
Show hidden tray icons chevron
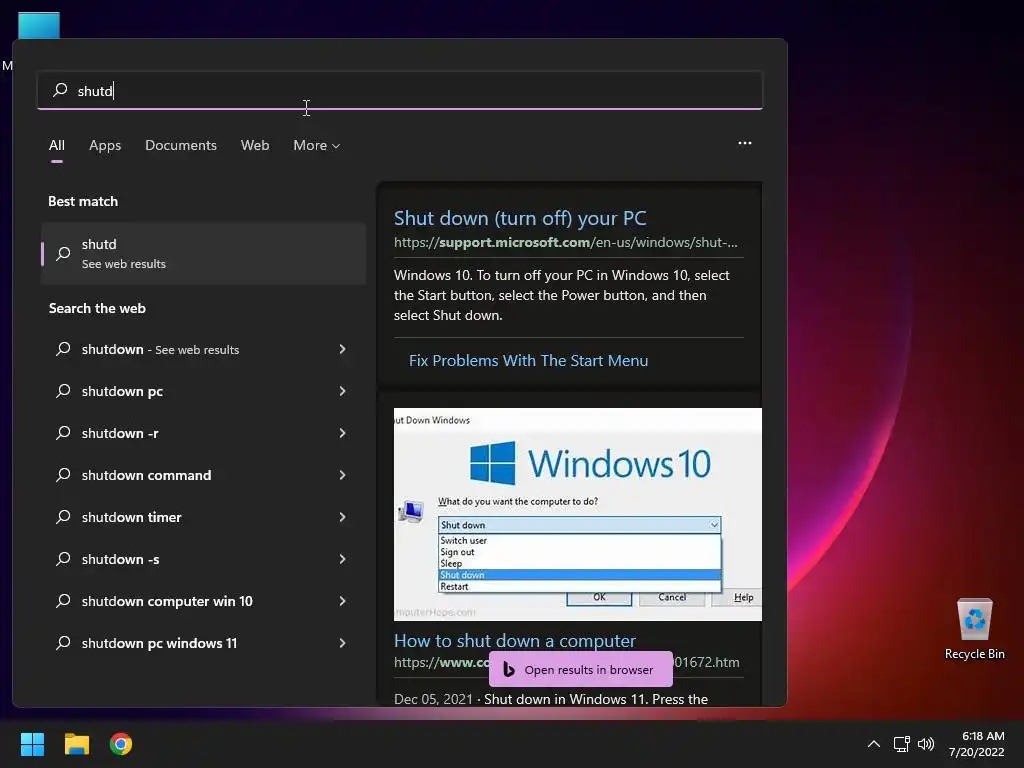click(x=873, y=744)
